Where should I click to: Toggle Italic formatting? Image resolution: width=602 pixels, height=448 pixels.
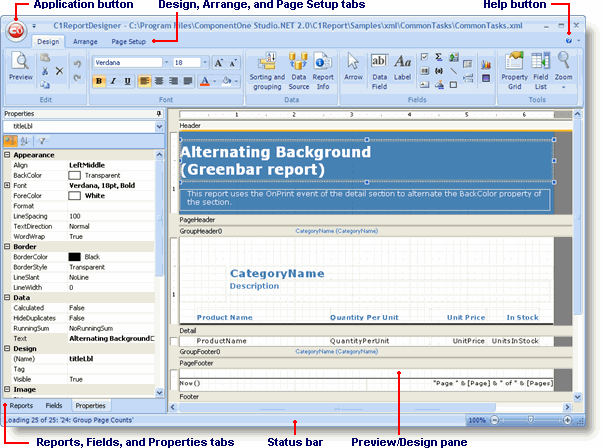pyautogui.click(x=113, y=80)
